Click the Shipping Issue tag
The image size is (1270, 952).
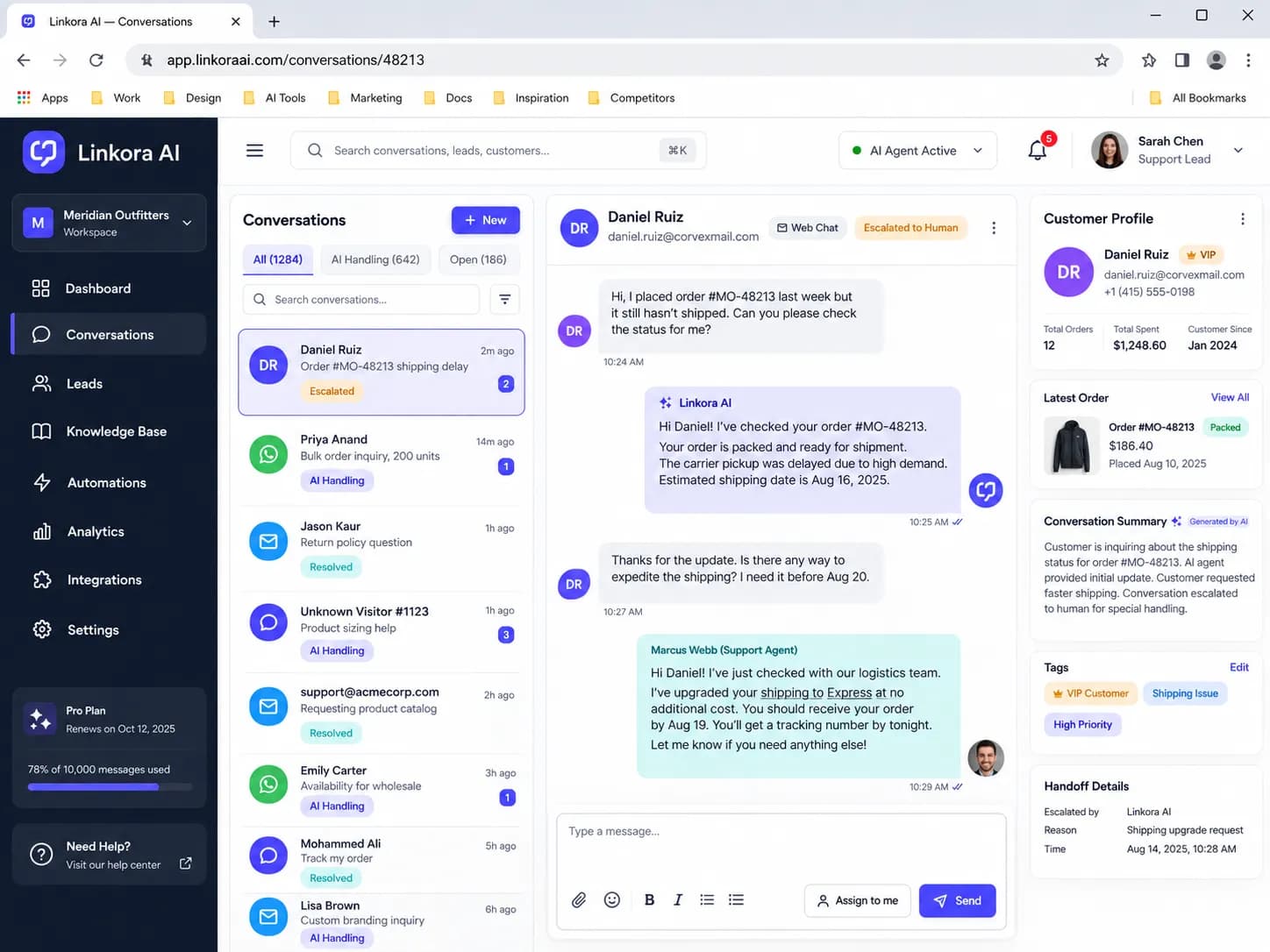tap(1185, 693)
